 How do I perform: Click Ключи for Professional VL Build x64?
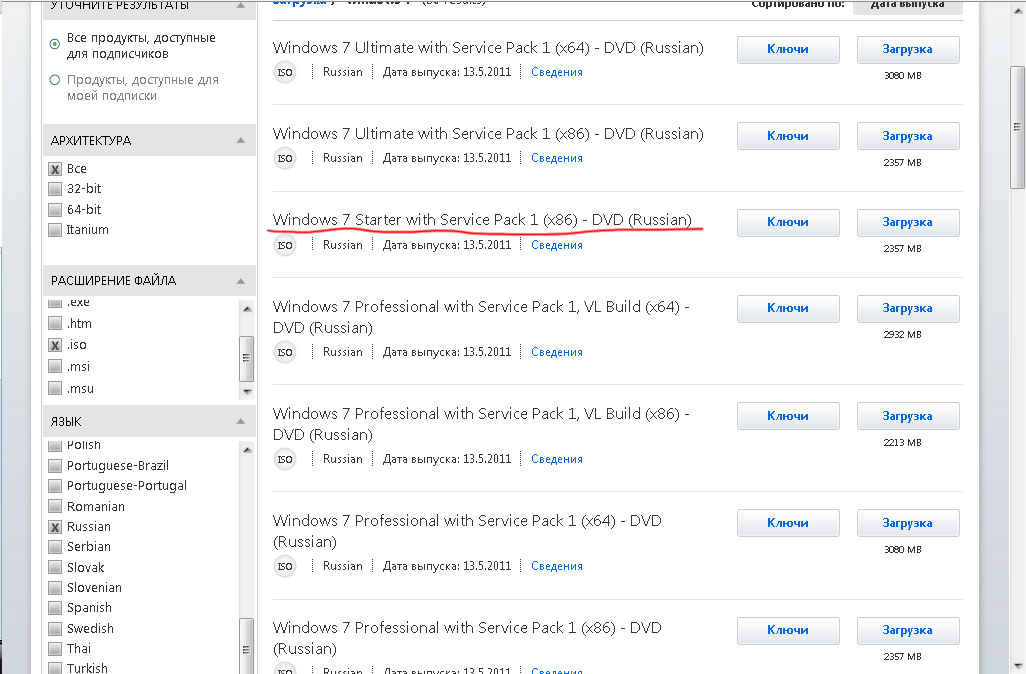click(x=788, y=308)
